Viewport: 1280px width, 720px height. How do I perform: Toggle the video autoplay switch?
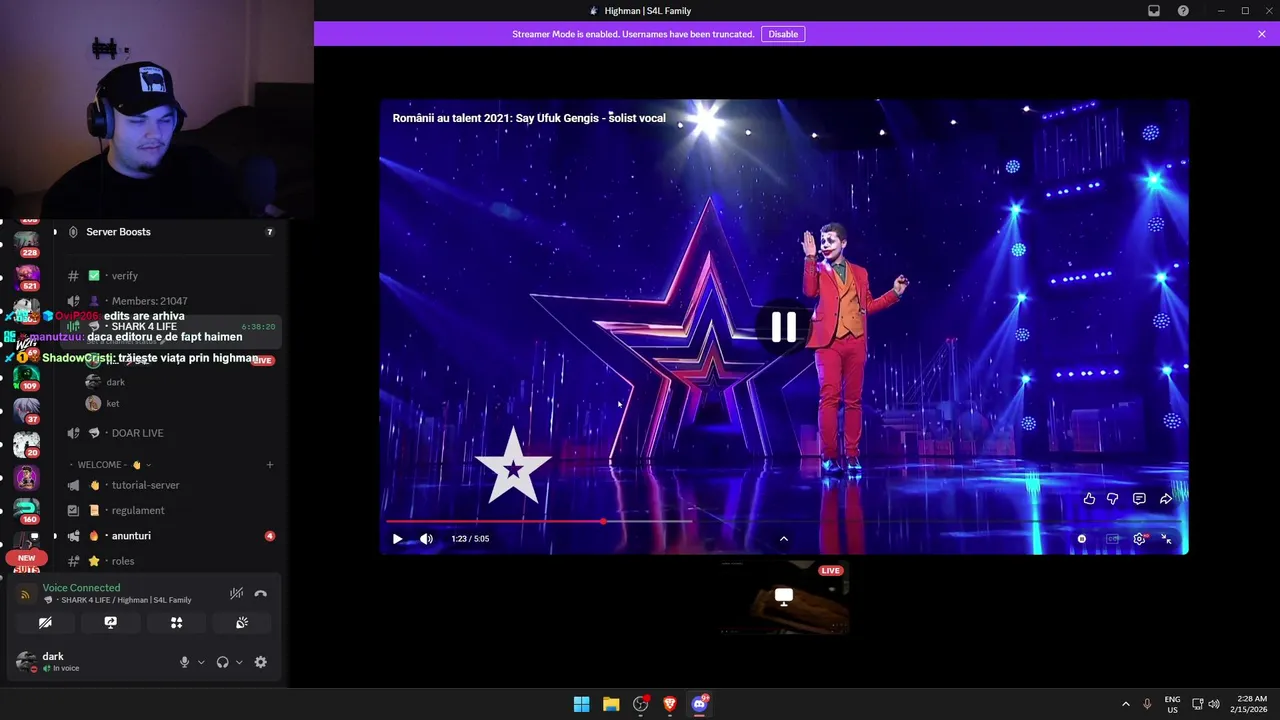(x=1081, y=539)
